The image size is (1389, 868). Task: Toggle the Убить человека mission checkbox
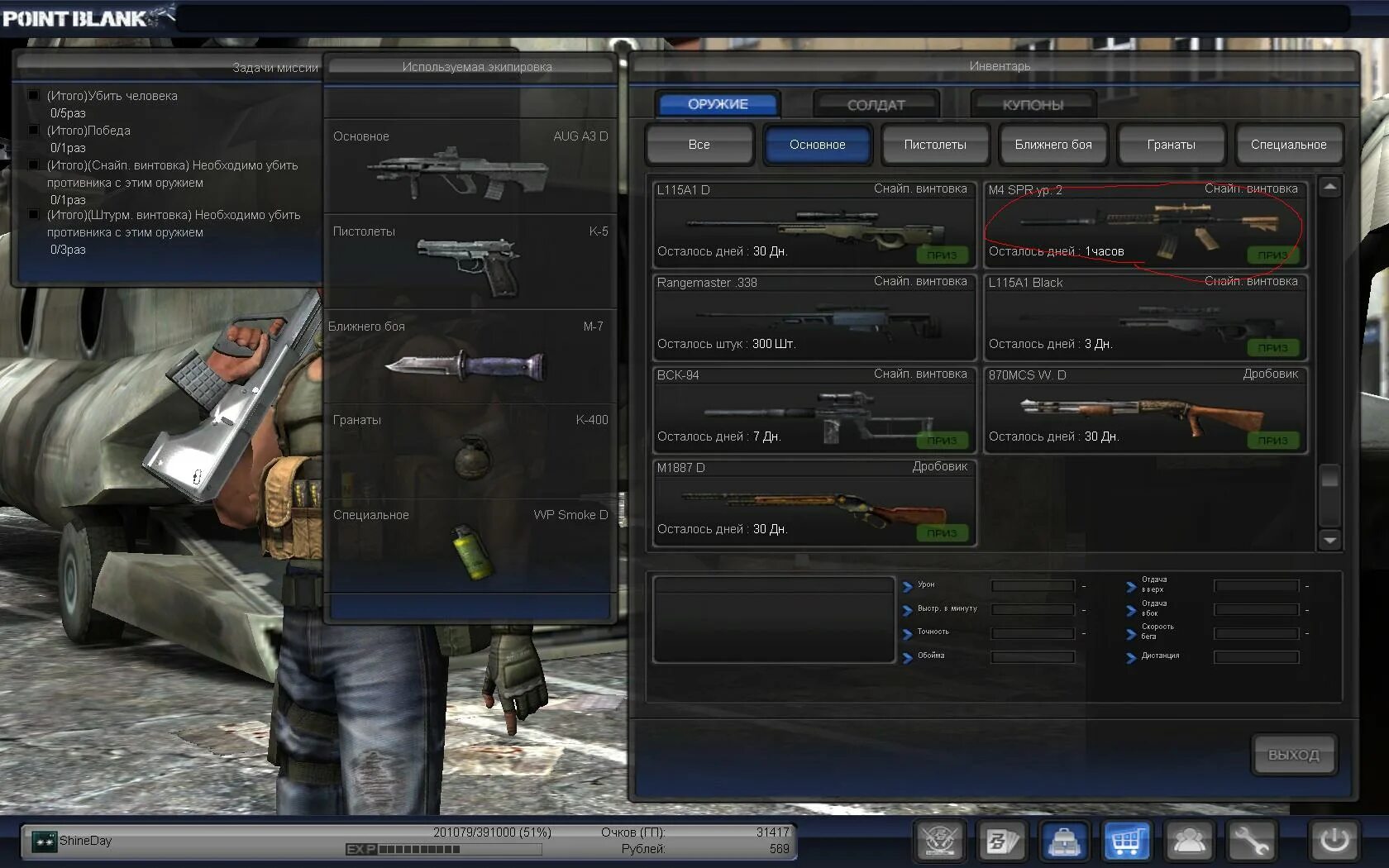34,95
